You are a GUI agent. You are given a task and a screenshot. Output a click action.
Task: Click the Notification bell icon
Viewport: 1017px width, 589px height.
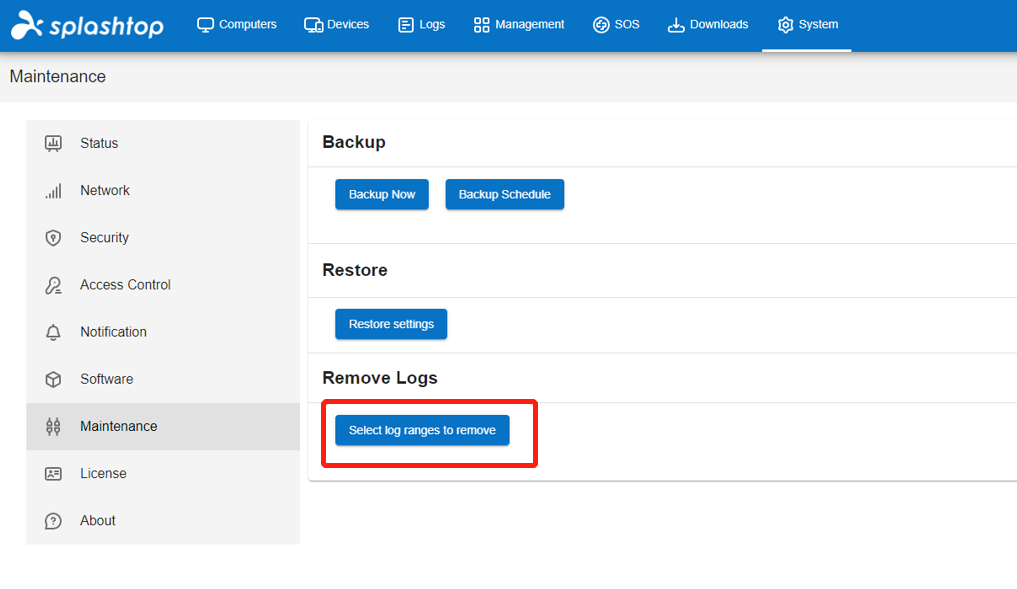(x=53, y=332)
